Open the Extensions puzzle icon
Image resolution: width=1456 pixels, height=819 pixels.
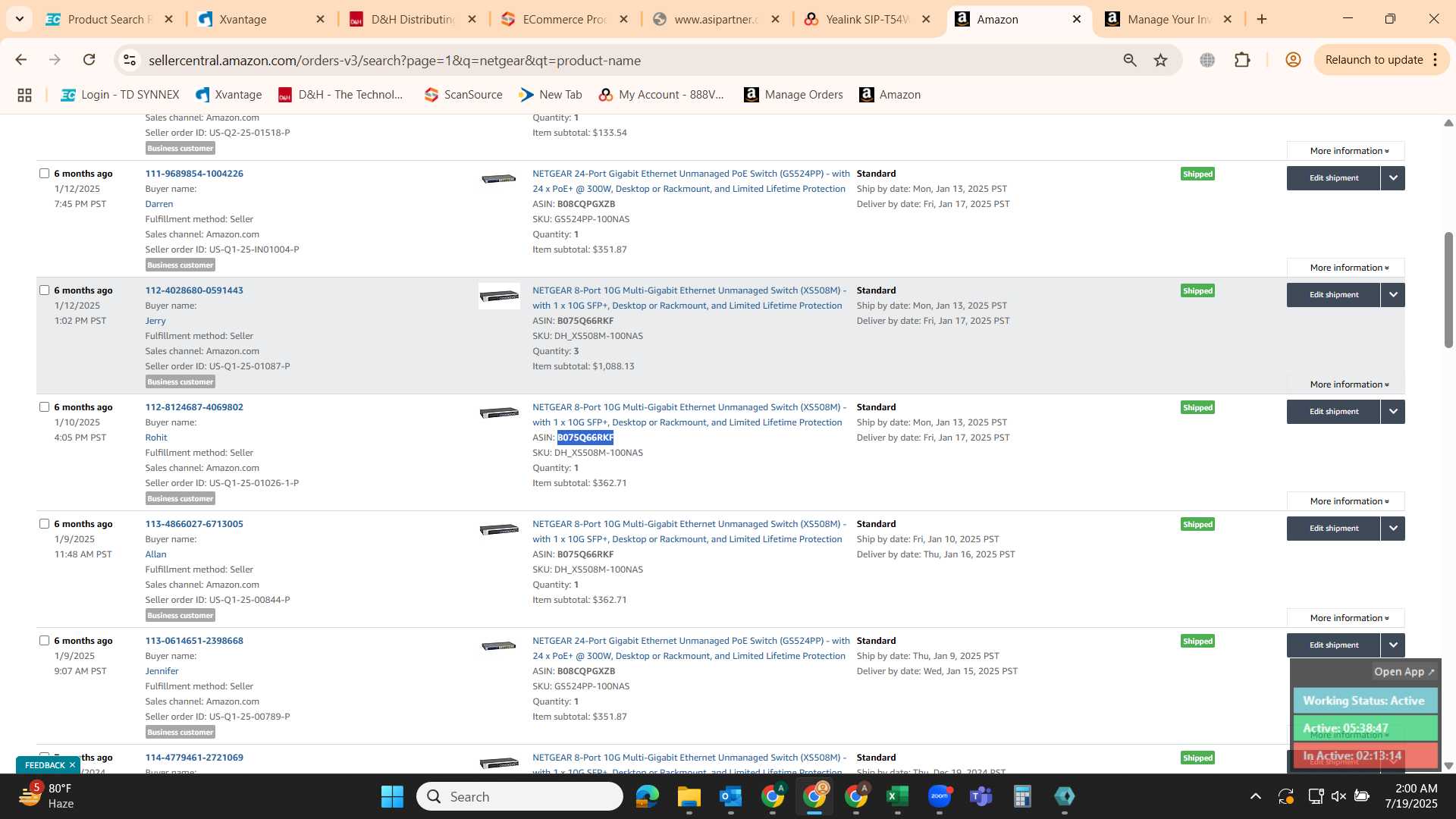pyautogui.click(x=1242, y=60)
